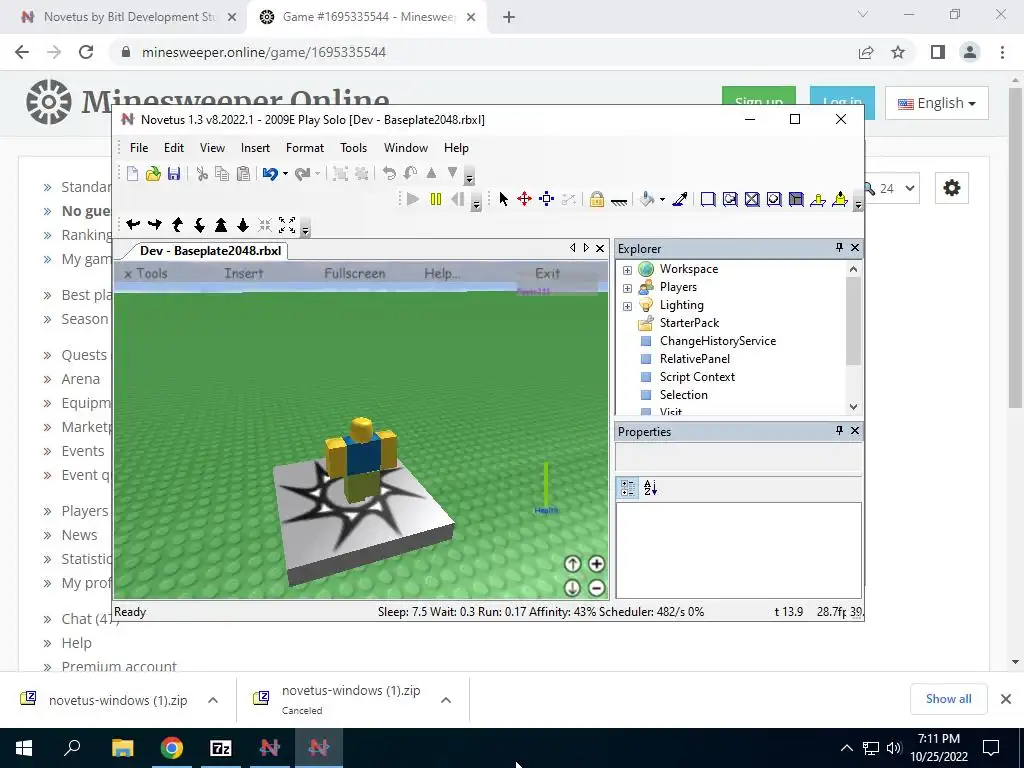Click the blue Undo arrow icon
The width and height of the screenshot is (1024, 768).
[270, 174]
